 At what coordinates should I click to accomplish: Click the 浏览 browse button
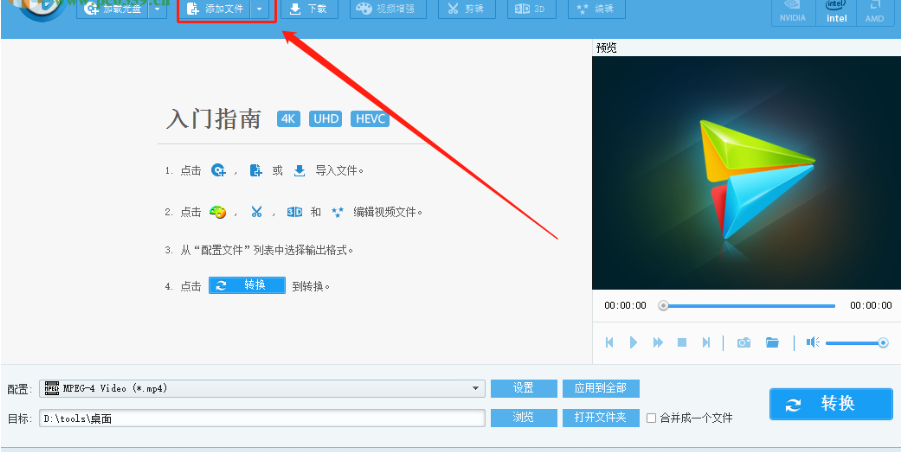tap(524, 418)
